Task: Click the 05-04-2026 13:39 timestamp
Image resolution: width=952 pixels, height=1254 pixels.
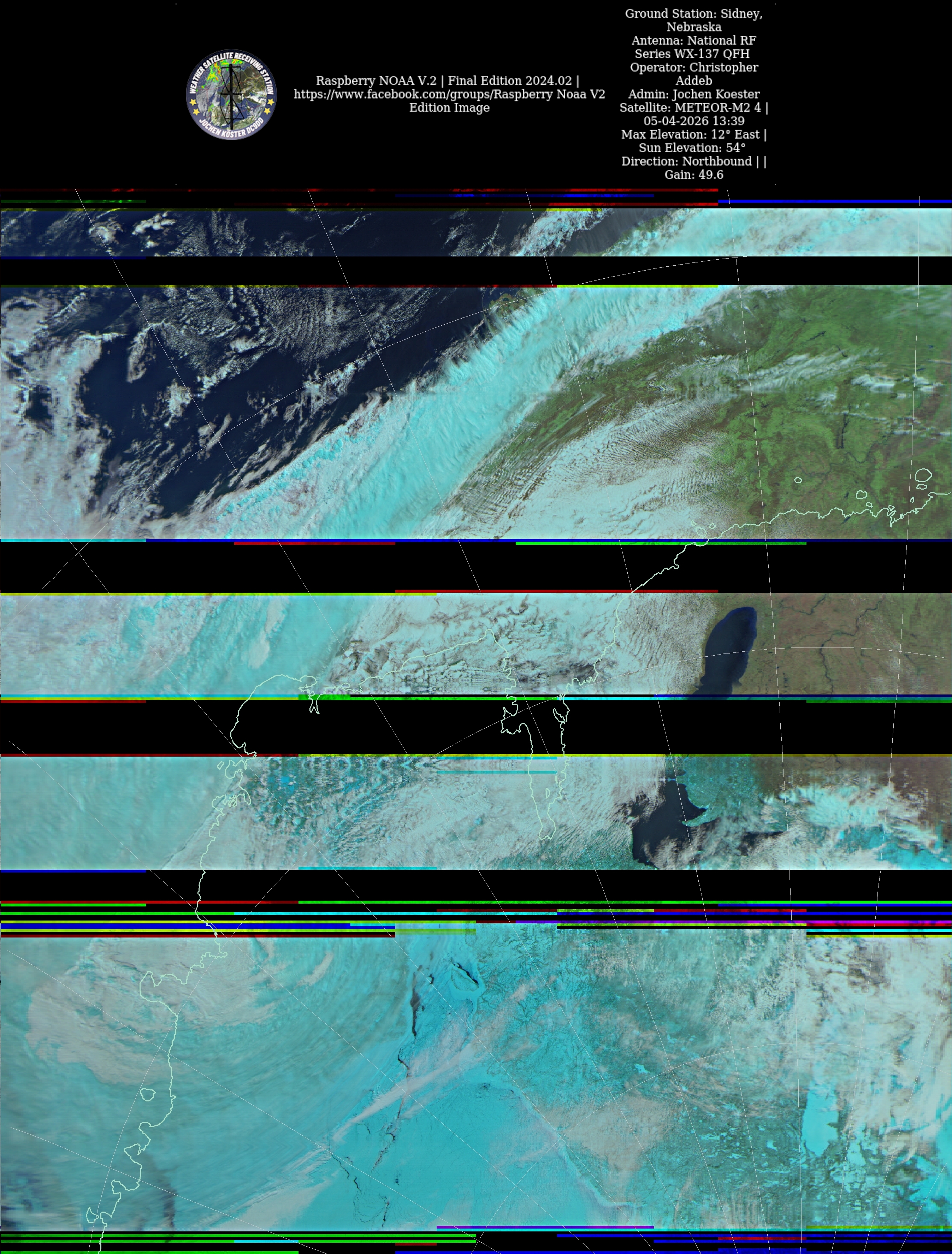Action: [693, 121]
